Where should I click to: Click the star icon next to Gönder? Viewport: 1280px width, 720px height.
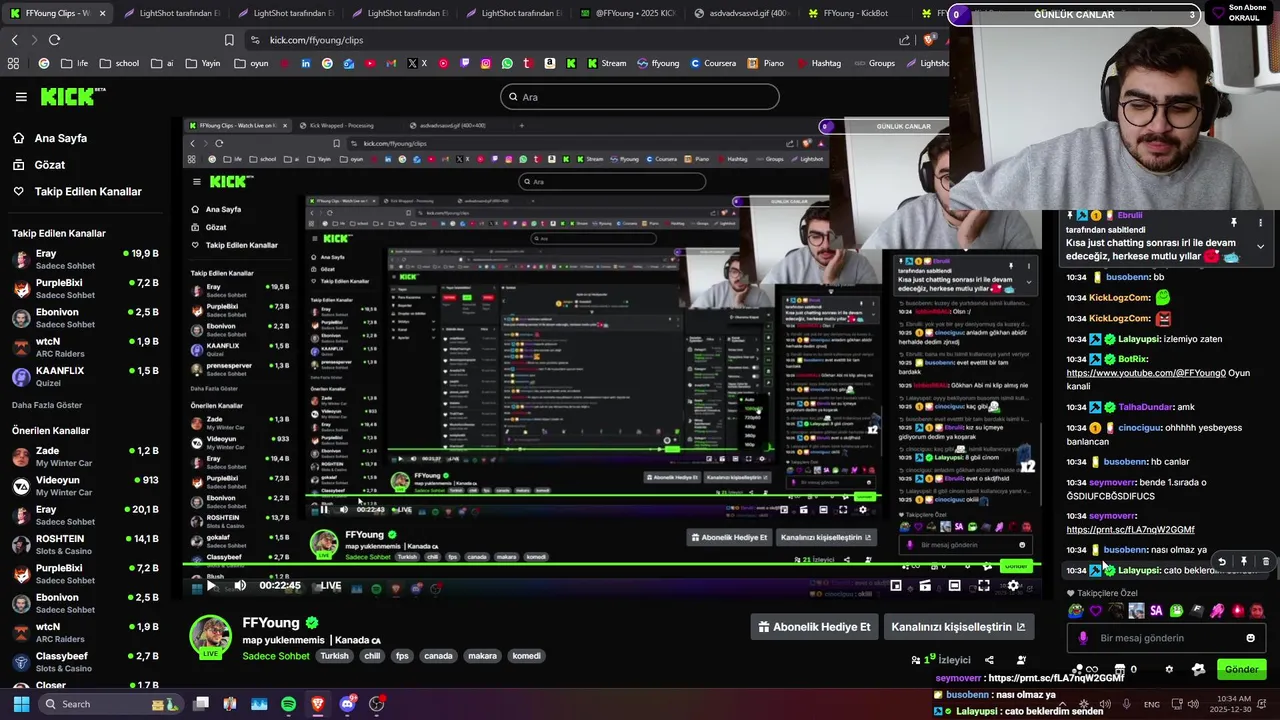(1199, 669)
